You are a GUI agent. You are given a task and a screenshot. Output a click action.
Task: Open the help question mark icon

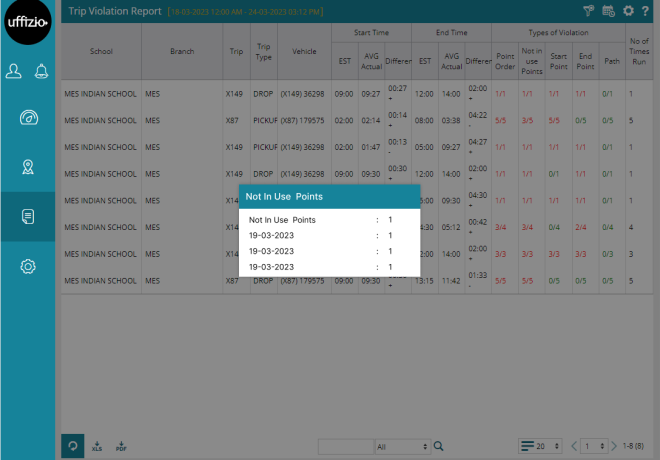click(x=645, y=10)
